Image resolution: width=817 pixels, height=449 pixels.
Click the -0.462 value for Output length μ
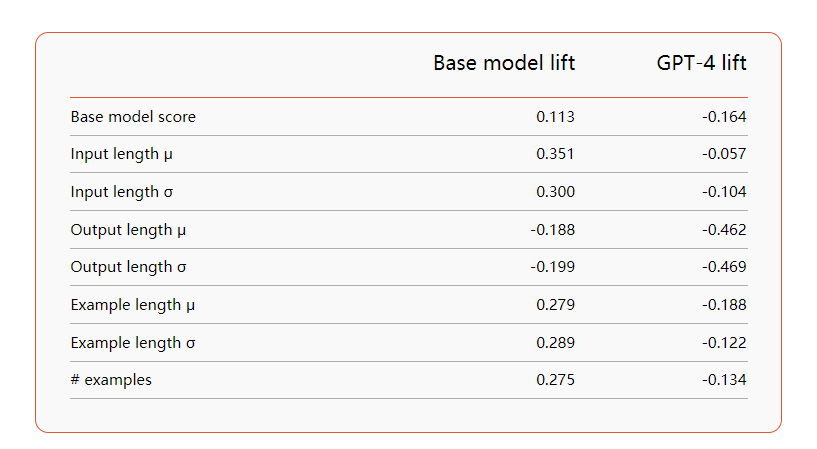point(724,230)
